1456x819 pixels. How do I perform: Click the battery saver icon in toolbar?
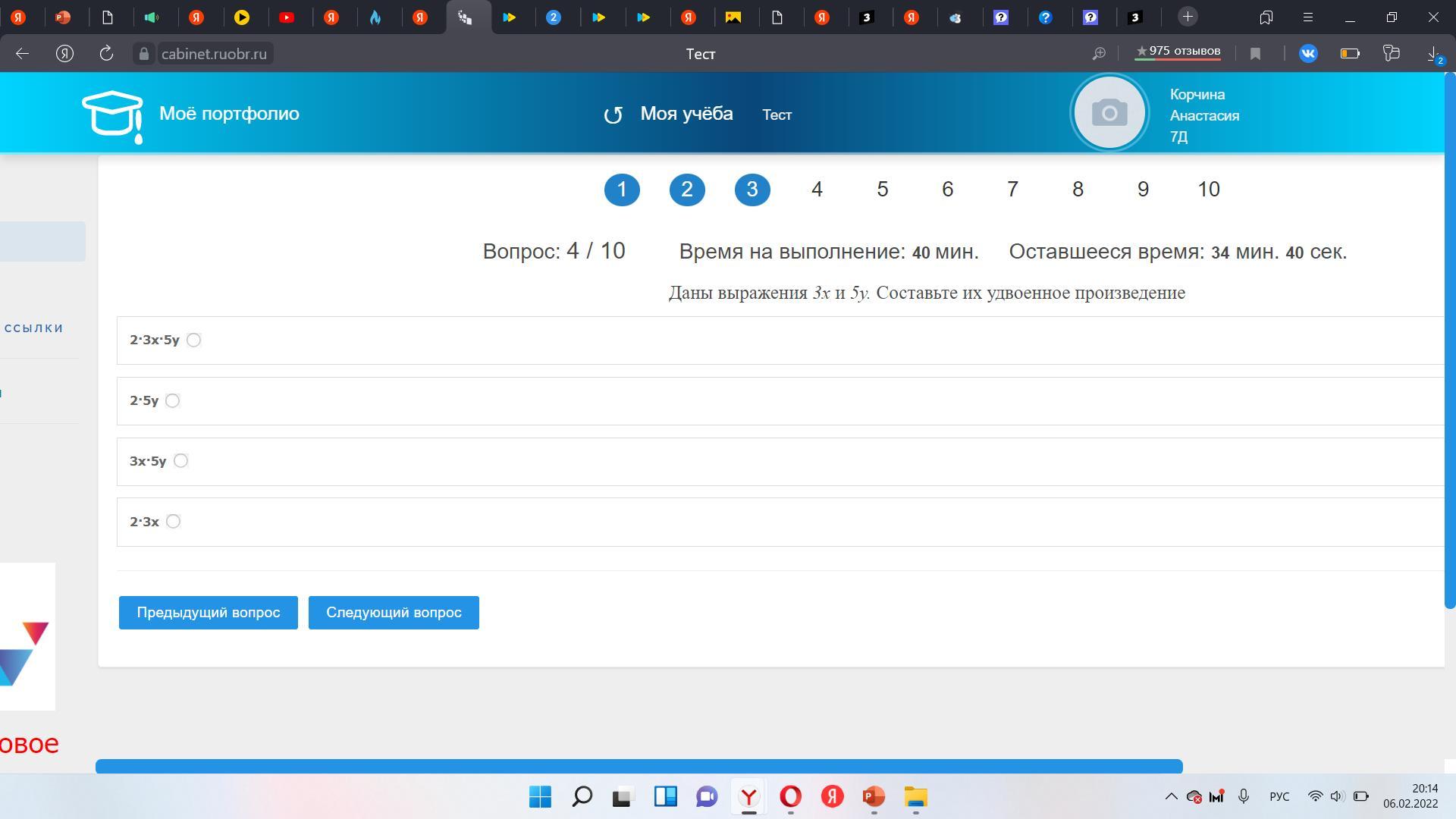click(1350, 53)
